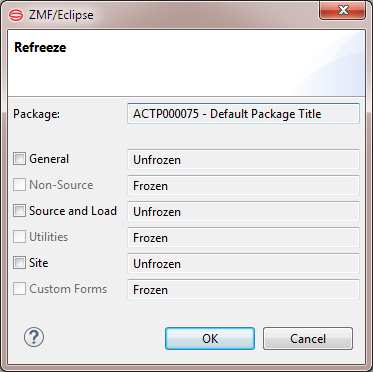Screen dimensions: 373x372
Task: Click the General status field showing Unfrozen
Action: click(x=243, y=159)
